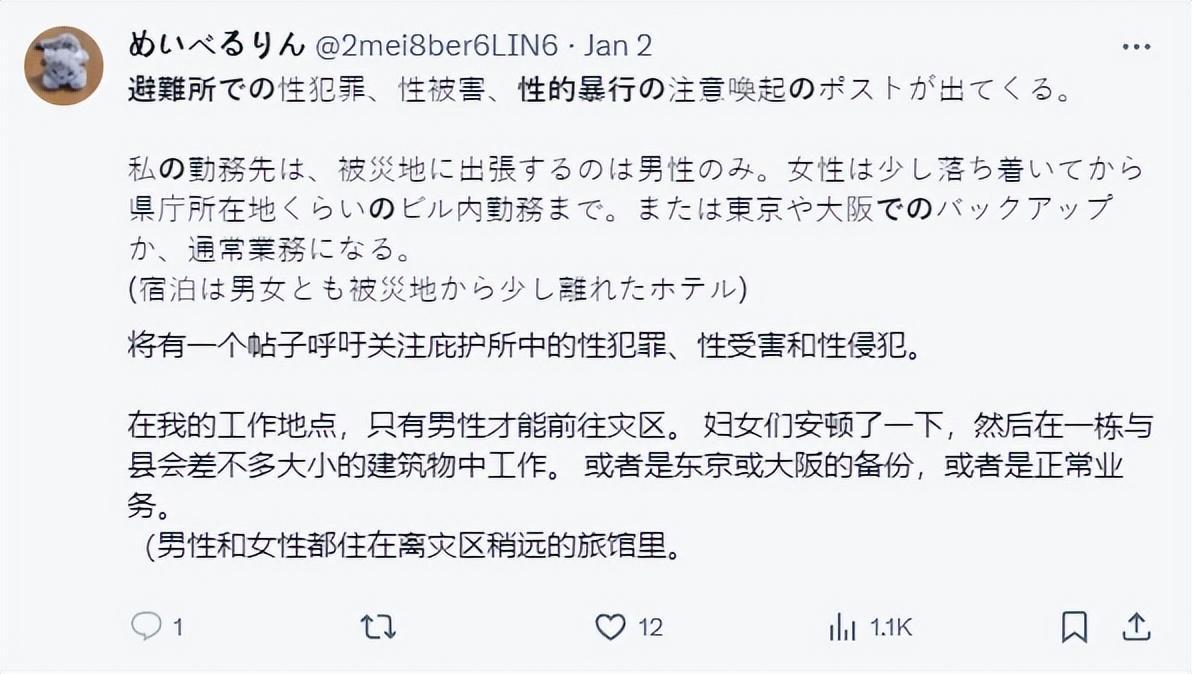Bookmark this post with the ribbon icon
Image resolution: width=1192 pixels, height=674 pixels.
[1073, 627]
